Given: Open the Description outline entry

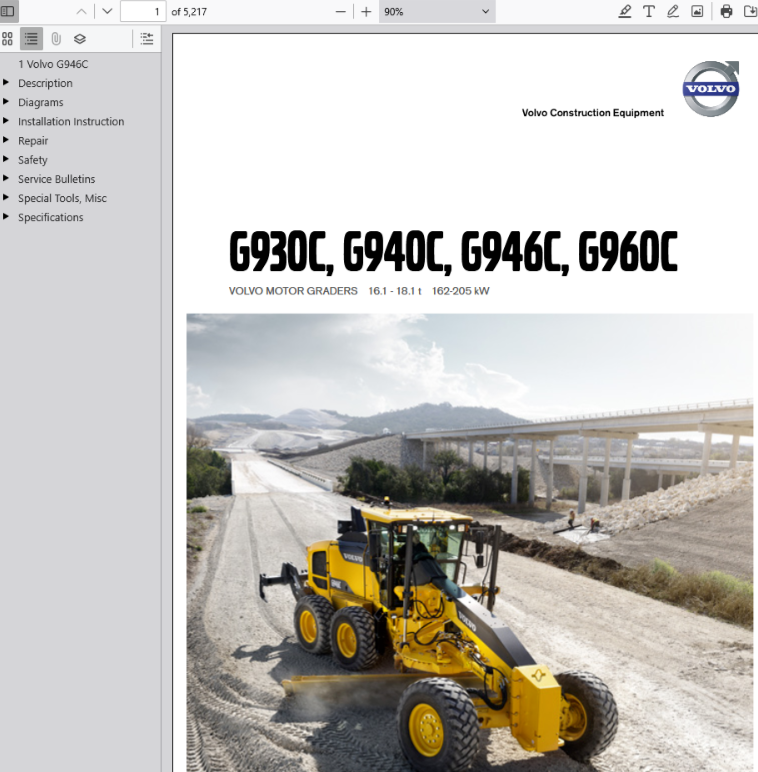Looking at the screenshot, I should point(45,83).
